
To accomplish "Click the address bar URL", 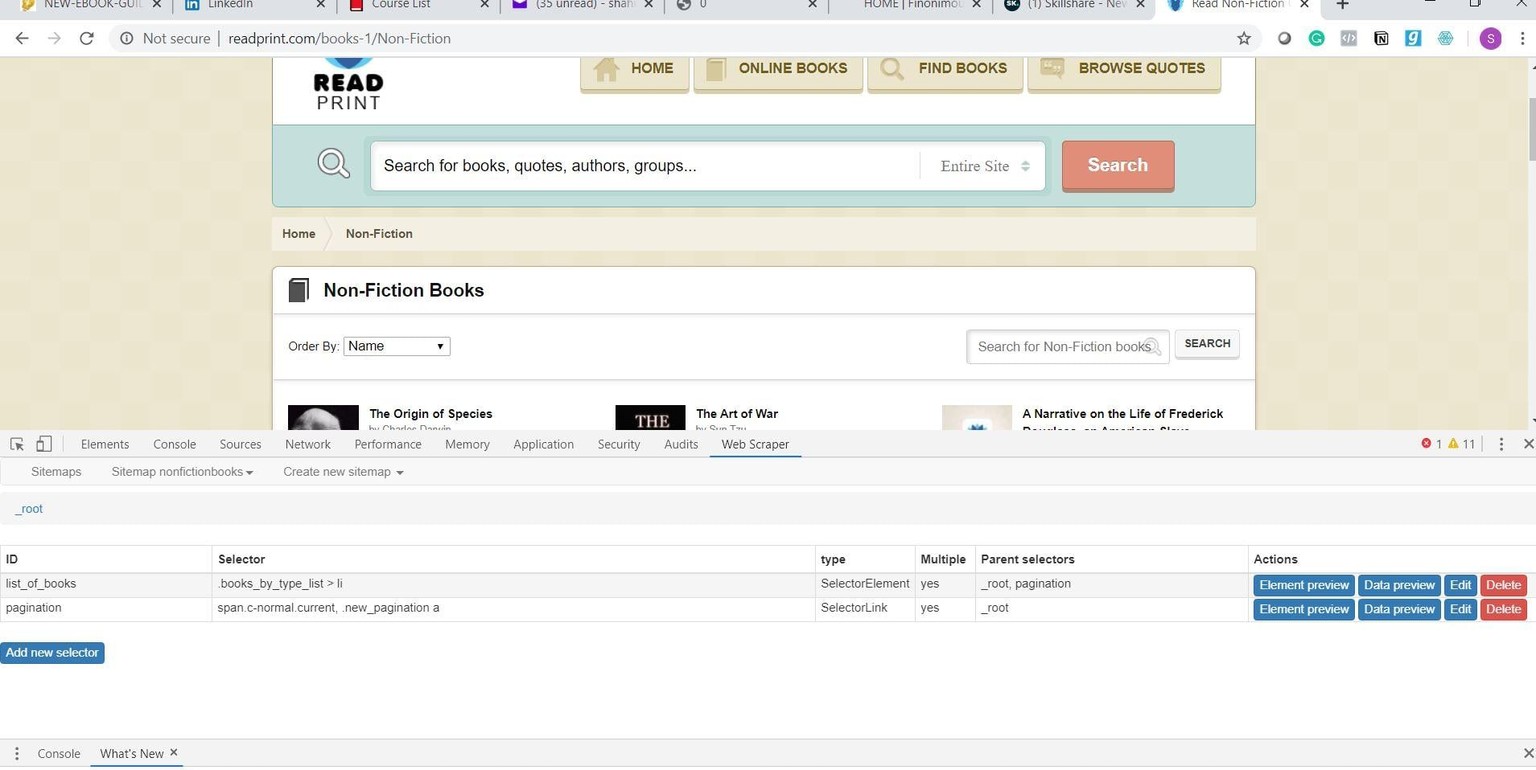I will 339,38.
